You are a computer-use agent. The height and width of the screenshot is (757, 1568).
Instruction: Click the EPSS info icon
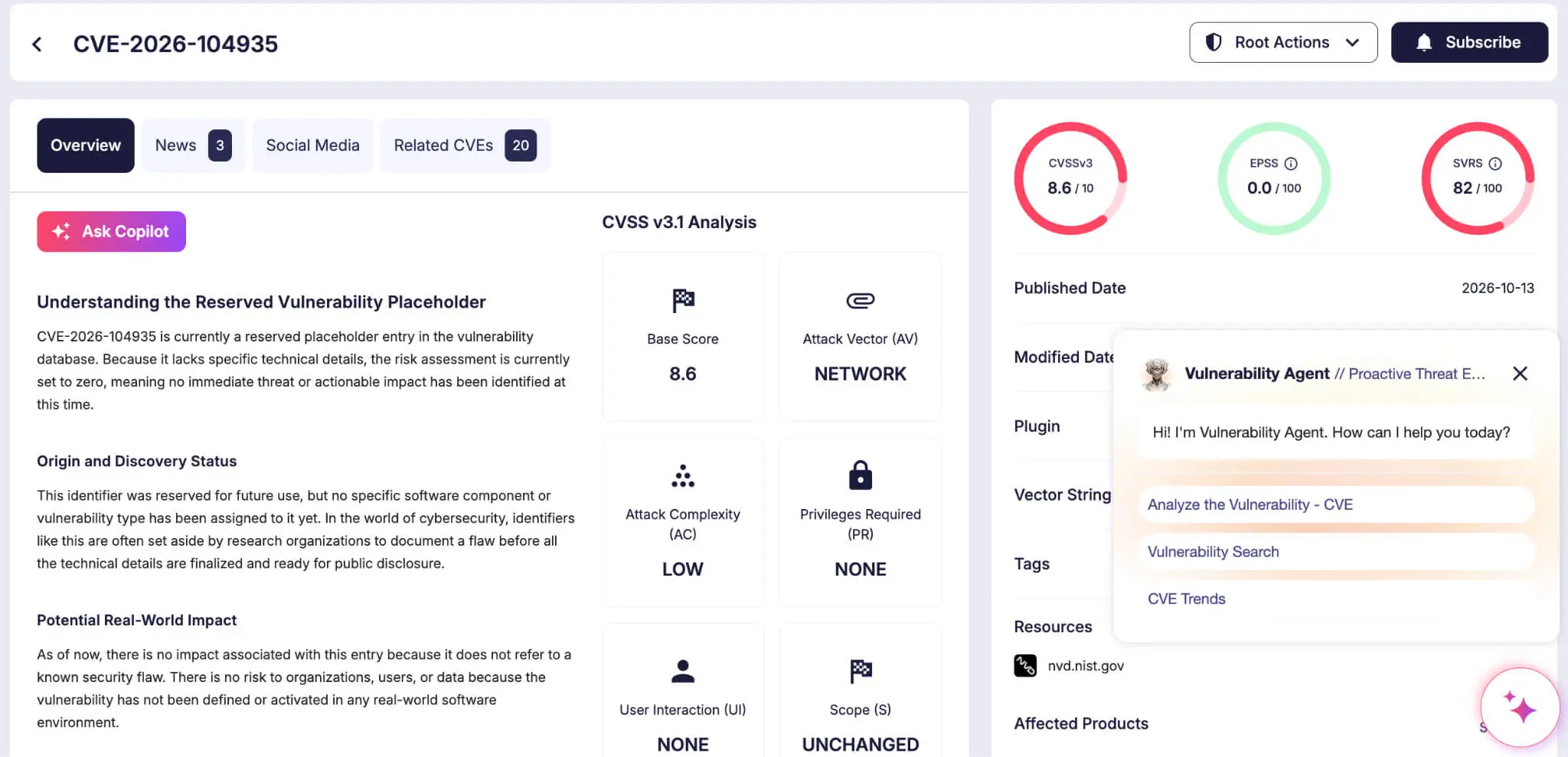pyautogui.click(x=1291, y=164)
